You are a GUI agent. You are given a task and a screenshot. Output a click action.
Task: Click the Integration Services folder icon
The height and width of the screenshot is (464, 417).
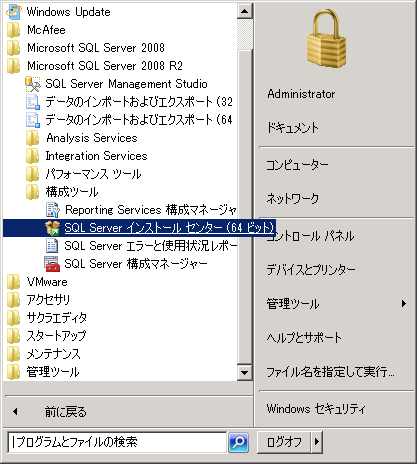[33, 156]
